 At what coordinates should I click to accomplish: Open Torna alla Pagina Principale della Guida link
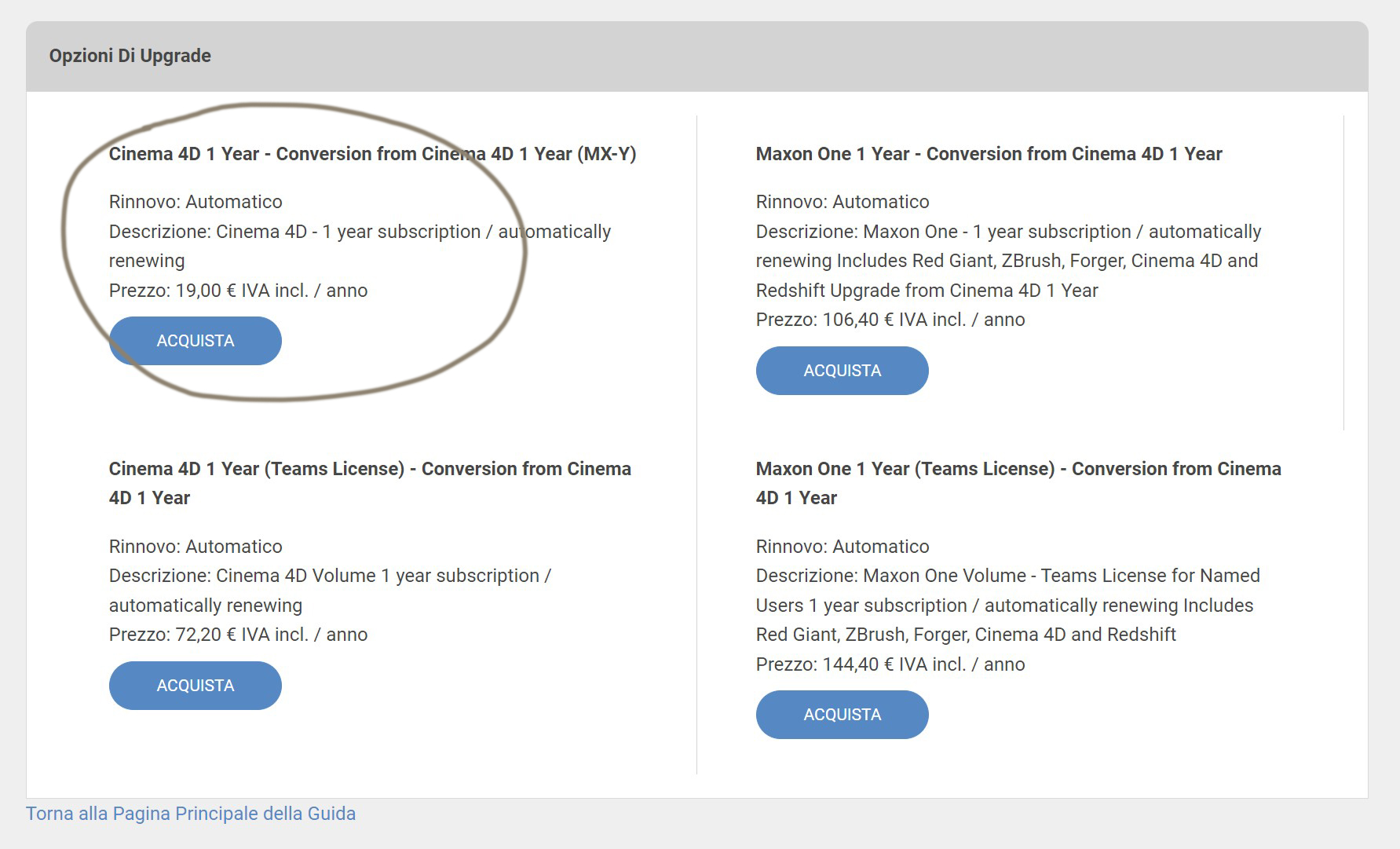(x=191, y=814)
